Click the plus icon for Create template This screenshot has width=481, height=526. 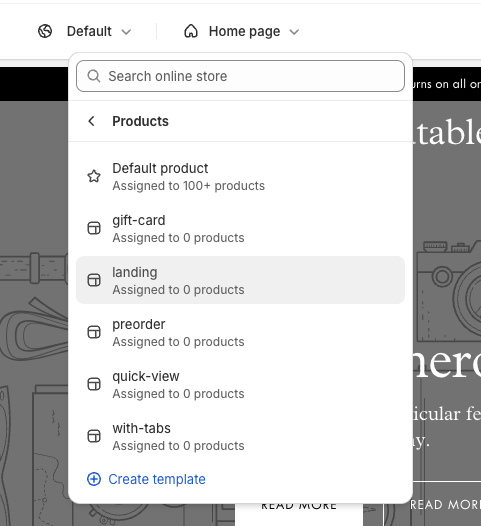(94, 479)
